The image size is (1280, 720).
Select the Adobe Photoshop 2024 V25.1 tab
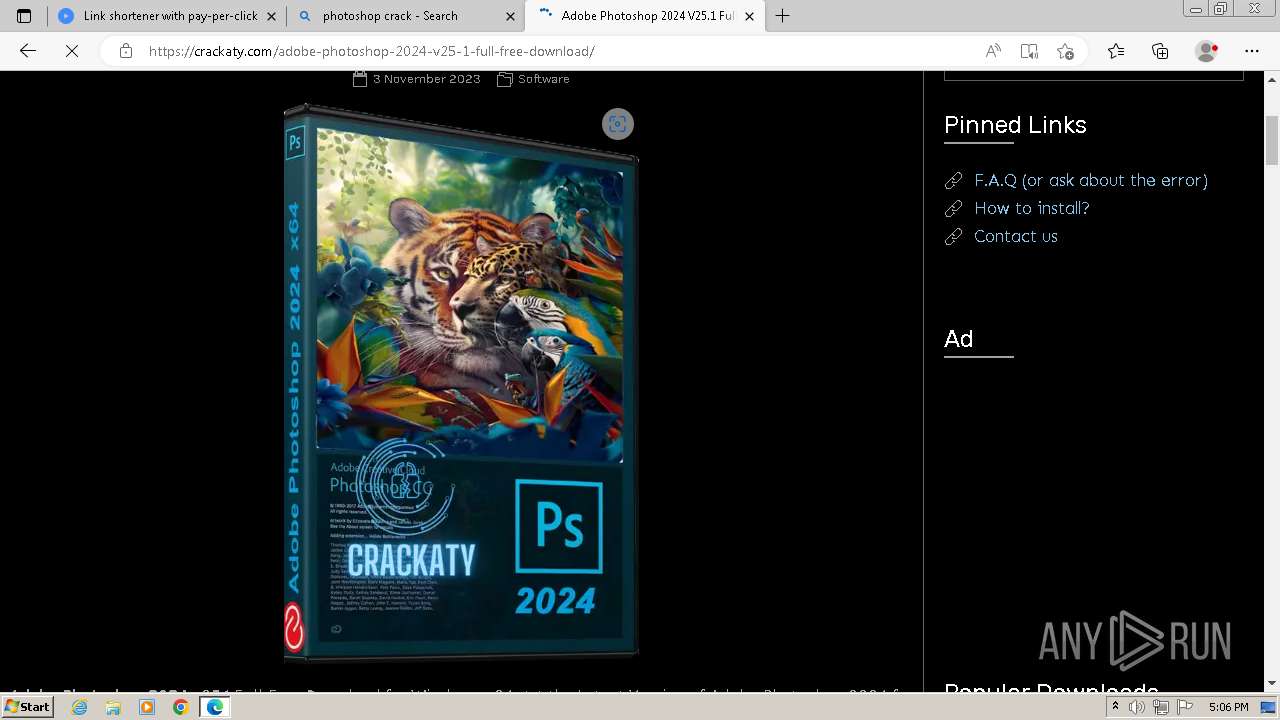click(x=645, y=16)
